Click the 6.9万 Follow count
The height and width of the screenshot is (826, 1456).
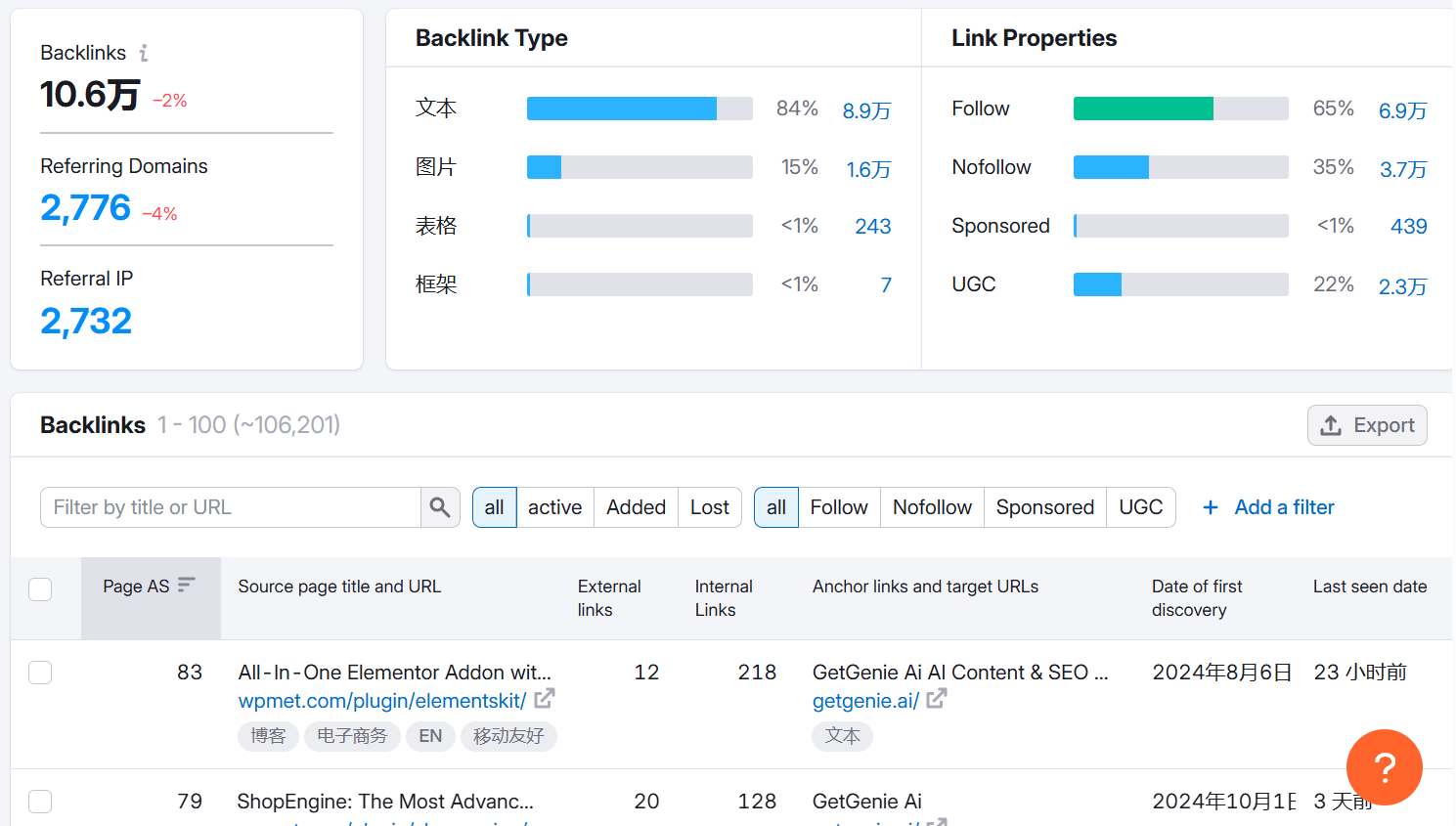[1403, 110]
